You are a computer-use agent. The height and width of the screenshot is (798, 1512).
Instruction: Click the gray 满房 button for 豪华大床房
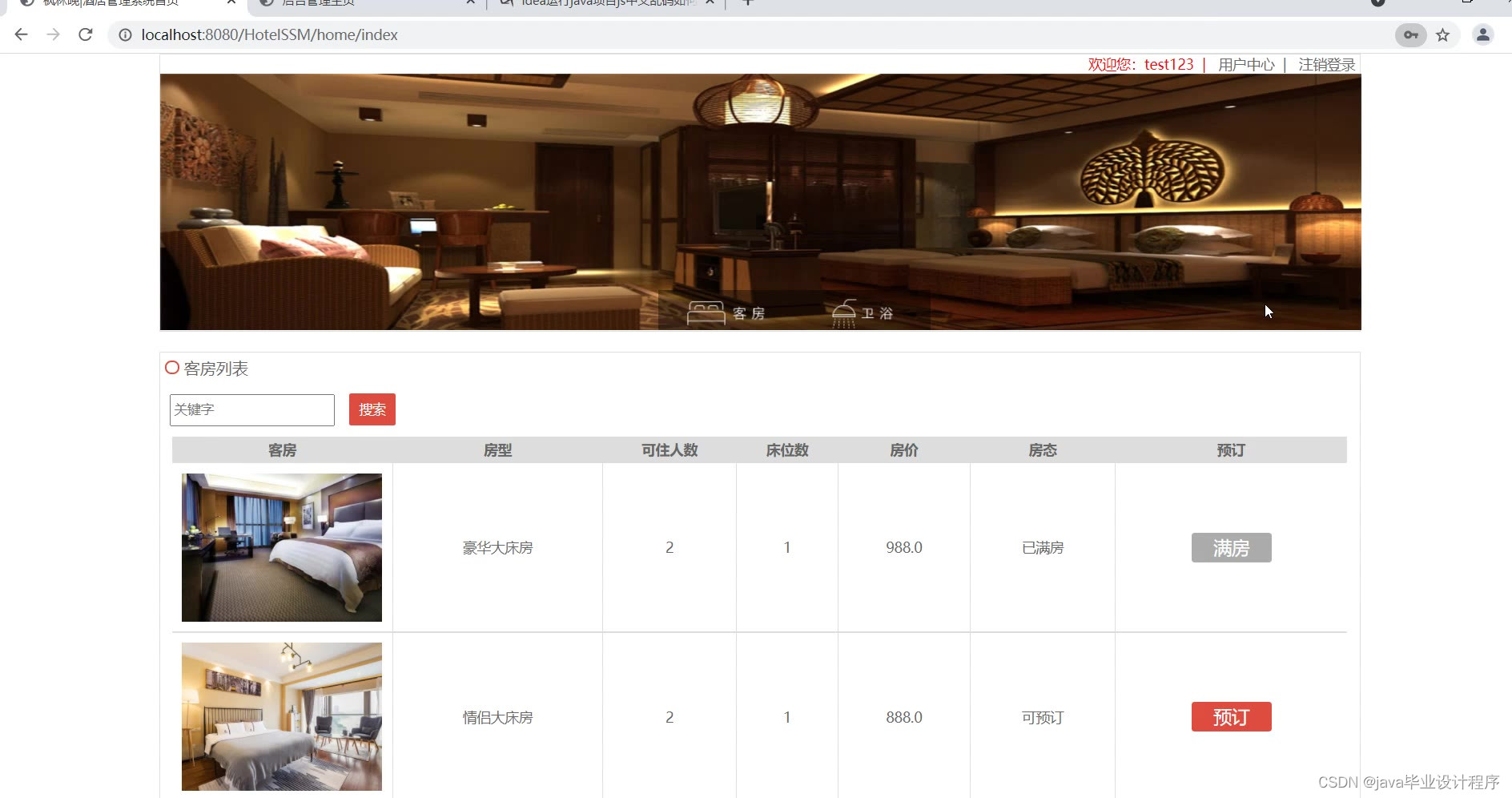[x=1231, y=547]
